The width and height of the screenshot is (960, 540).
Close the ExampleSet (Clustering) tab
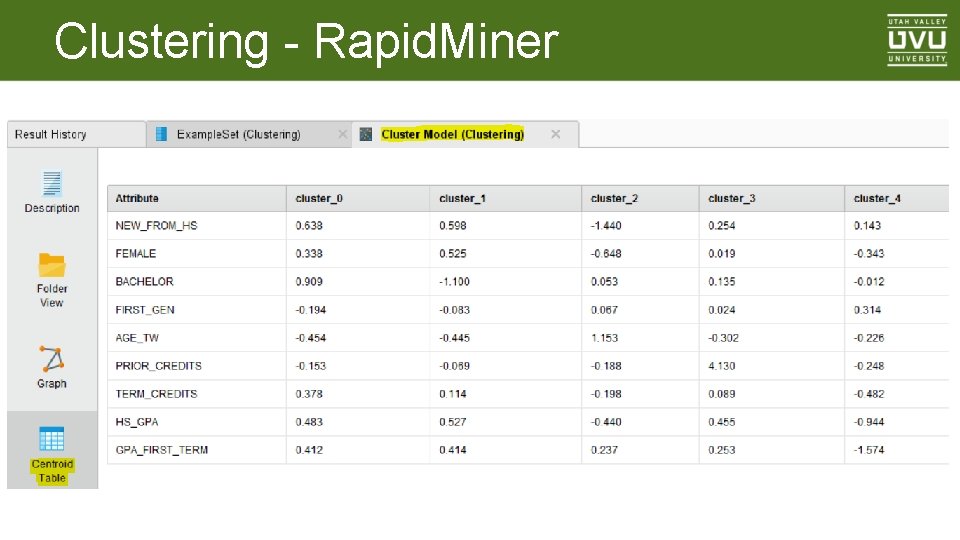click(342, 134)
